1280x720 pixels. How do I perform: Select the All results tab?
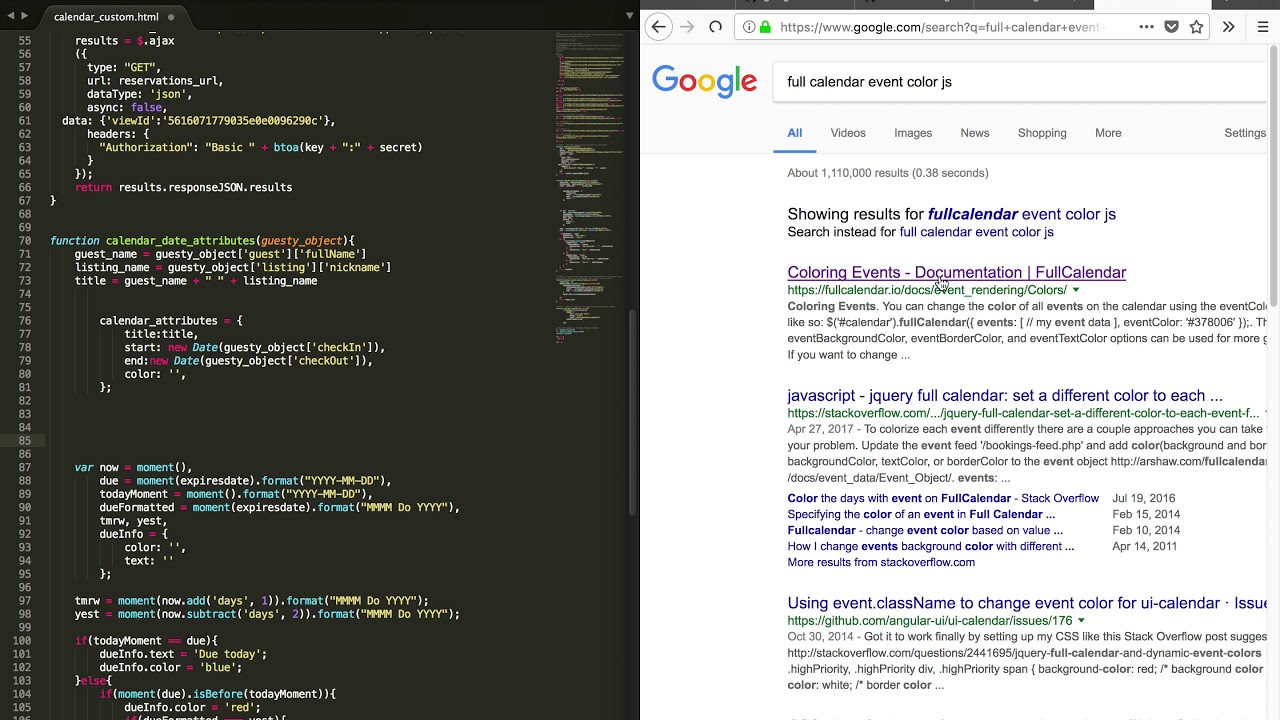coord(794,133)
